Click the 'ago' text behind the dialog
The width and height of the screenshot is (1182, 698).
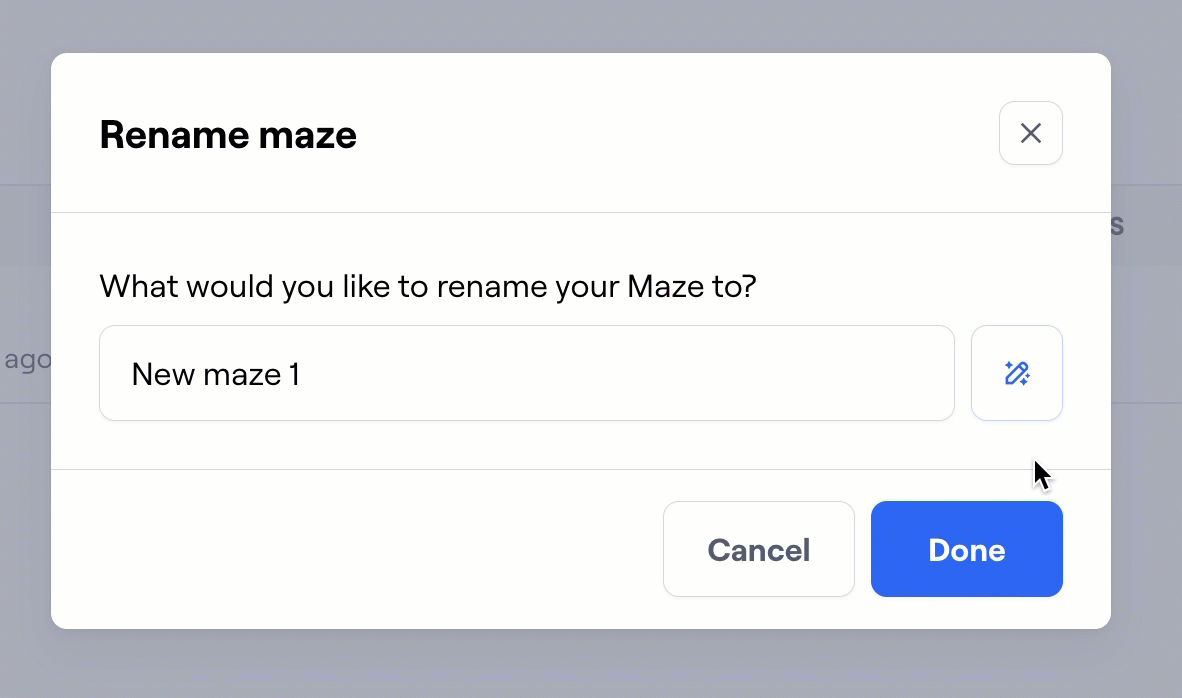[26, 360]
